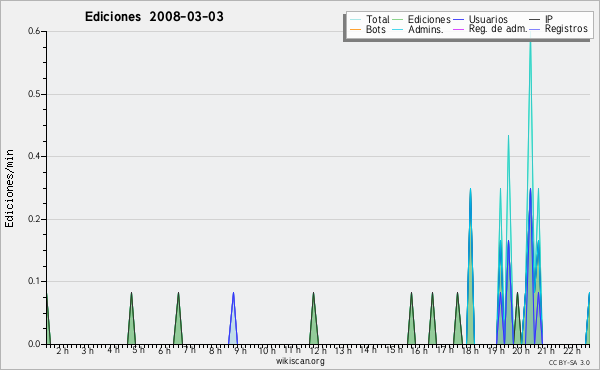600x370 pixels.
Task: Click the '16 h' x-axis label
Action: coord(419,350)
